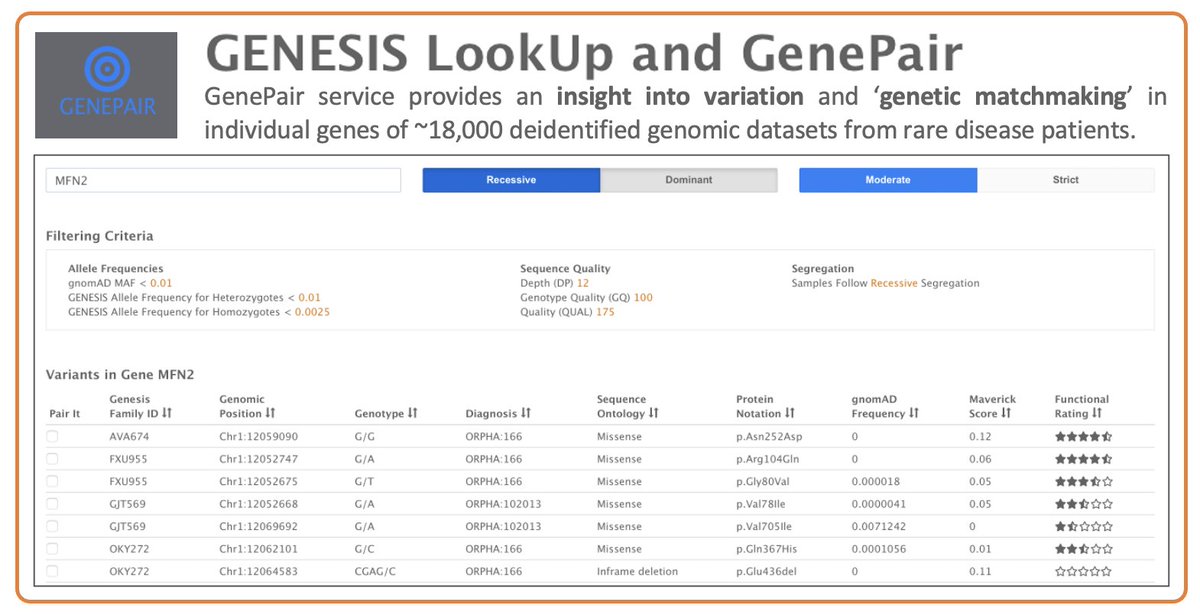This screenshot has height=615, width=1200.
Task: Click the GenePair logo image
Action: [106, 85]
